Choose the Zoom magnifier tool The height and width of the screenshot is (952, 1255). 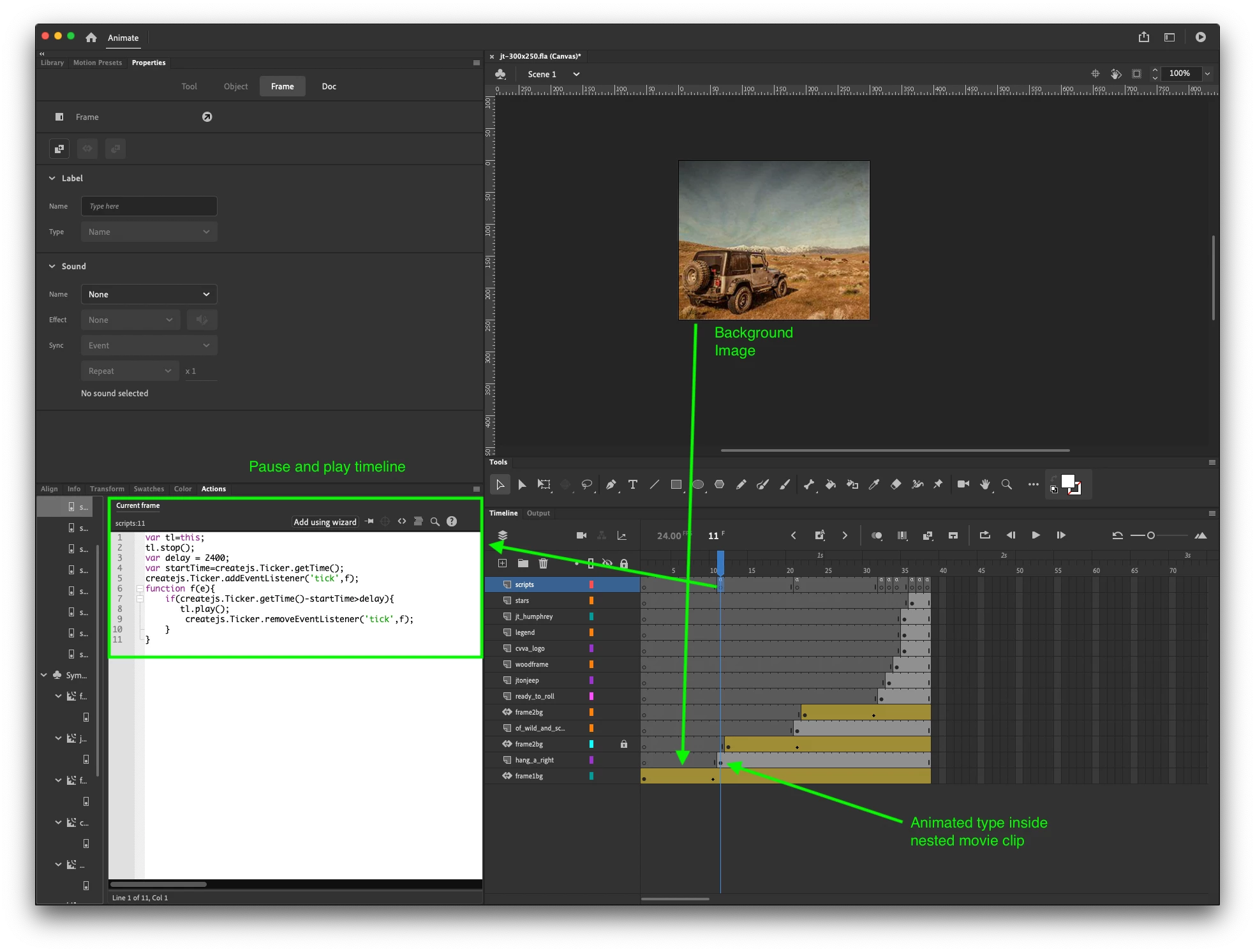[1007, 485]
